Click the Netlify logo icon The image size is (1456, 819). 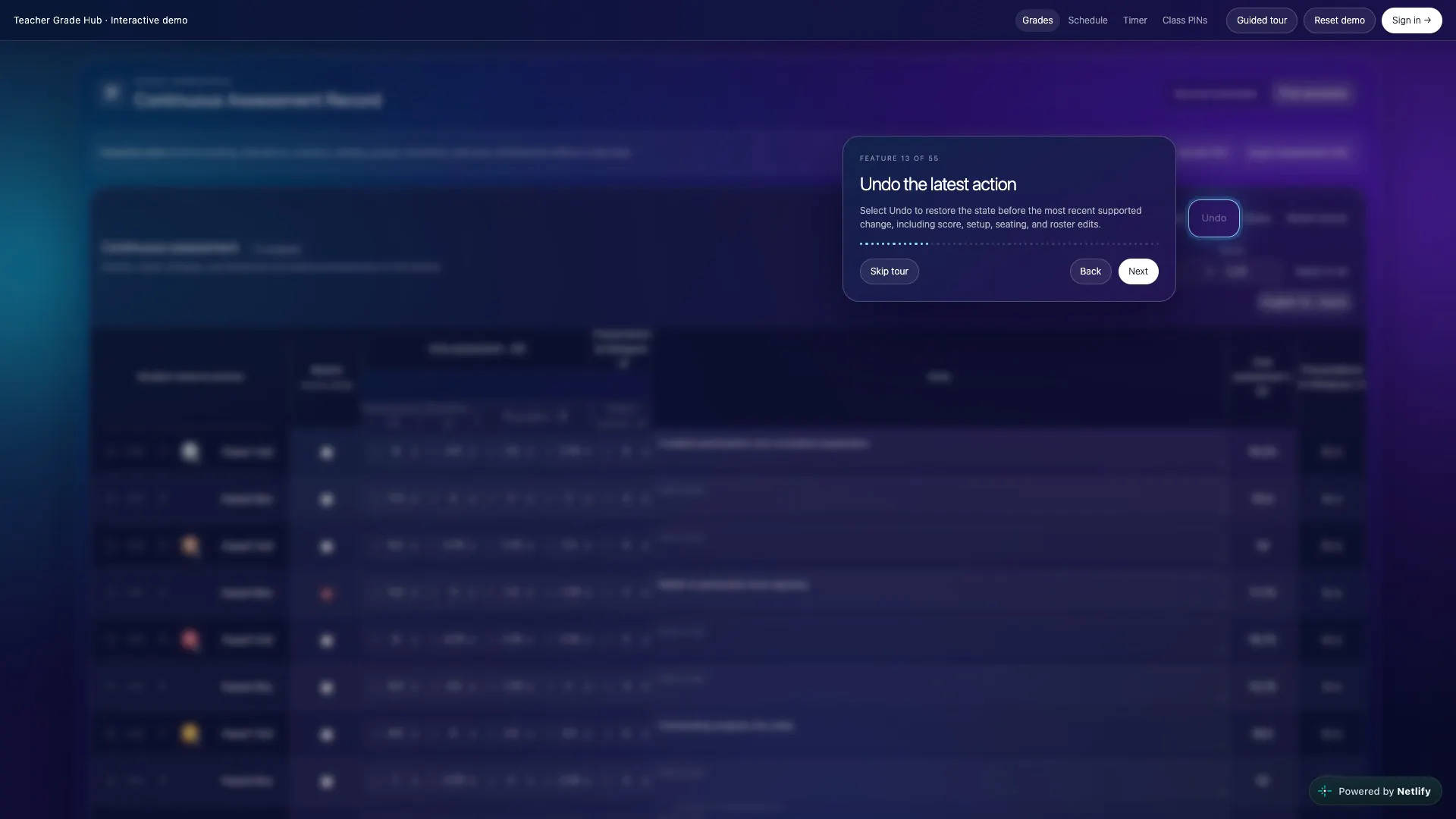[1325, 791]
